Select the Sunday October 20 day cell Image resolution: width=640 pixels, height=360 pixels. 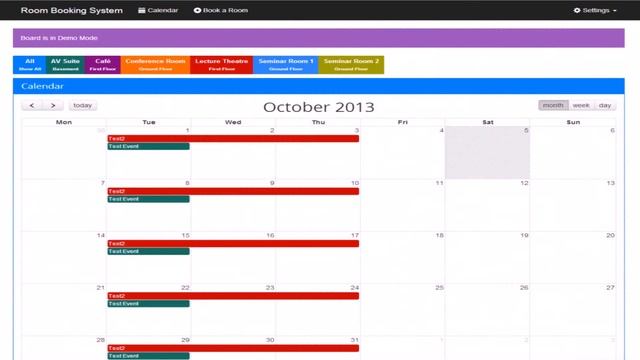click(x=573, y=258)
